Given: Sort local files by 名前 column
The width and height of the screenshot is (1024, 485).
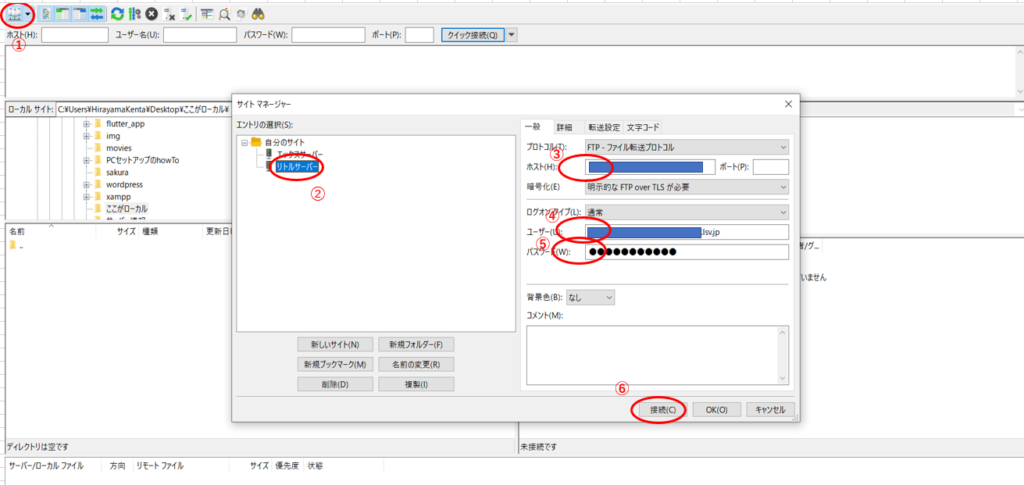Looking at the screenshot, I should (50, 230).
